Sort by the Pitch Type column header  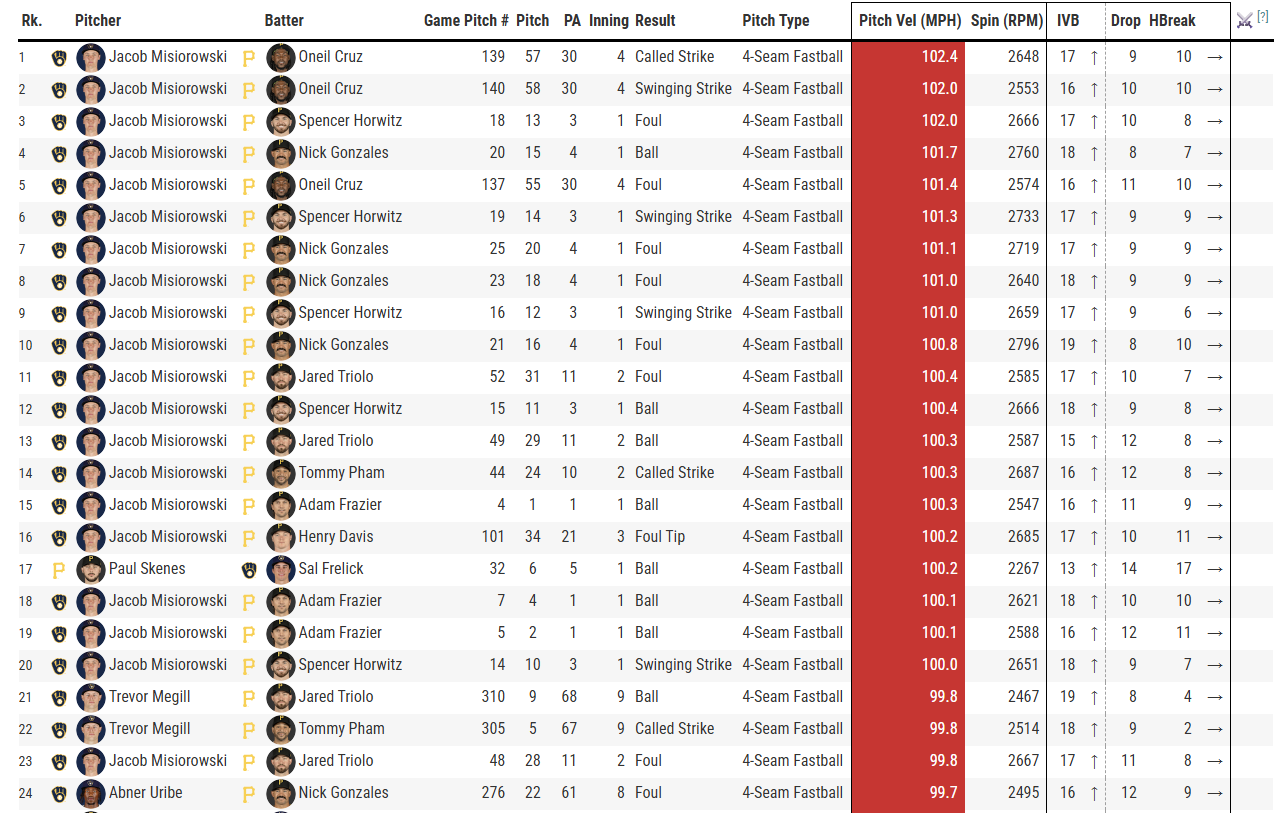775,20
